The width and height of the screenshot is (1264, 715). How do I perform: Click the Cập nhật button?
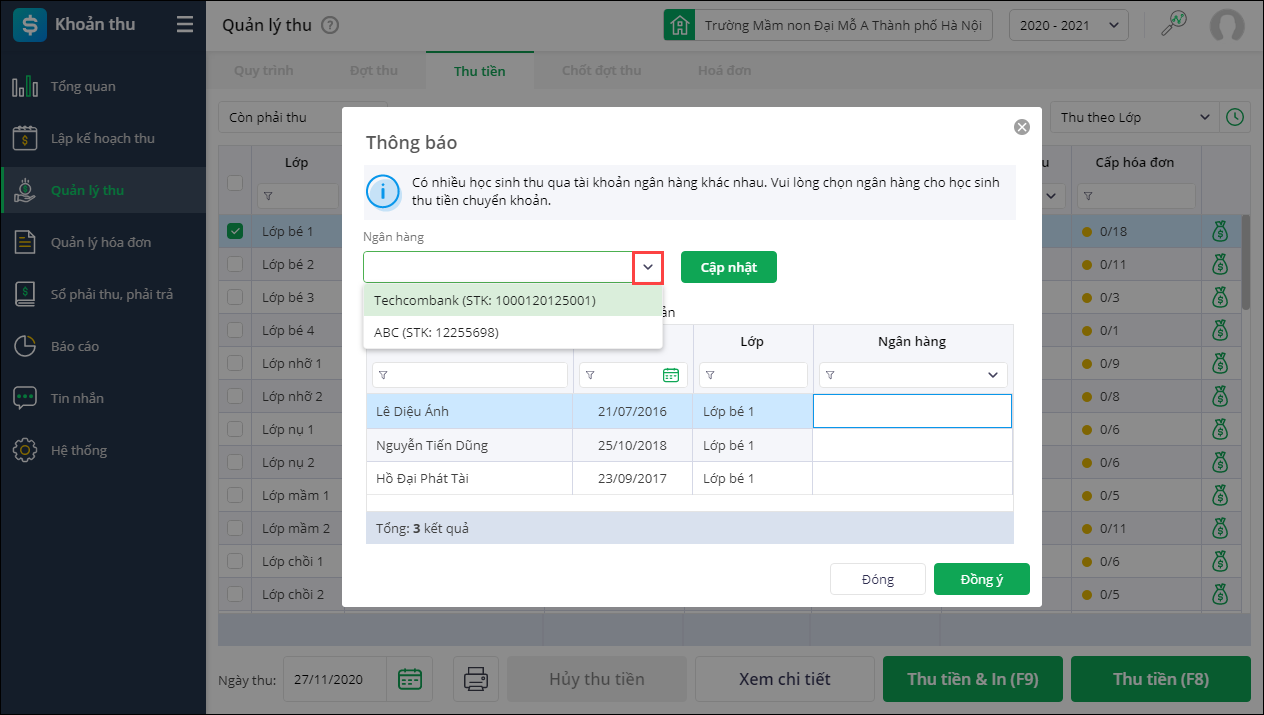coord(728,267)
